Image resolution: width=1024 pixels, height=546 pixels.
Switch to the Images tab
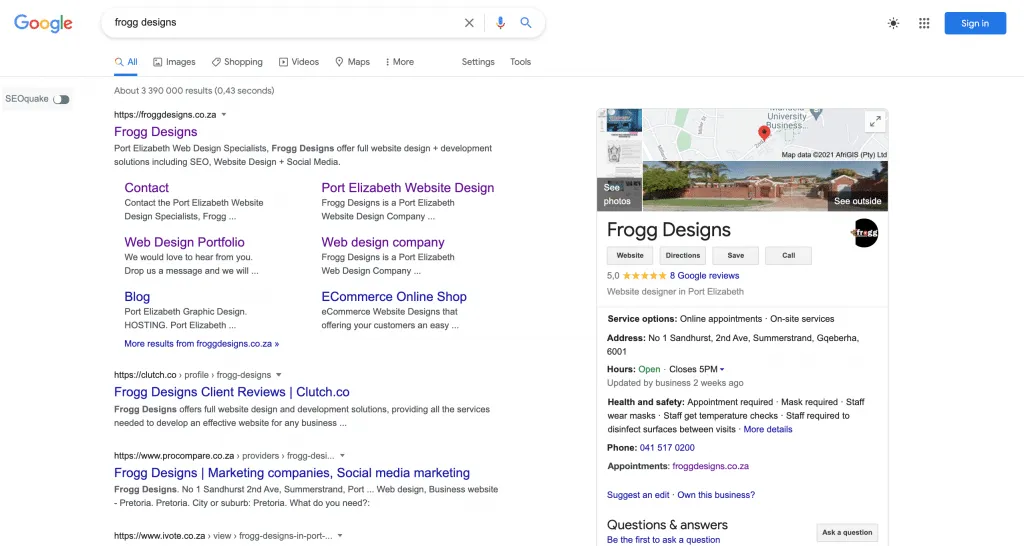(x=174, y=62)
